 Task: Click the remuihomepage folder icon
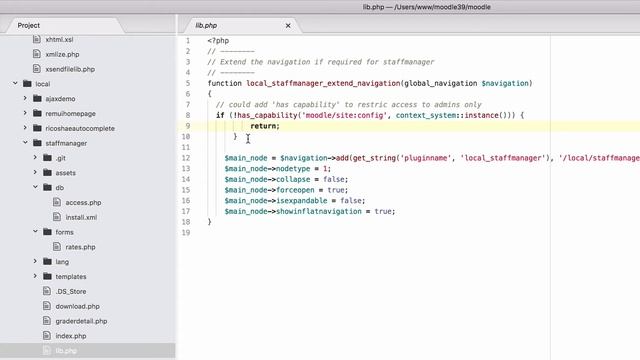(37, 113)
